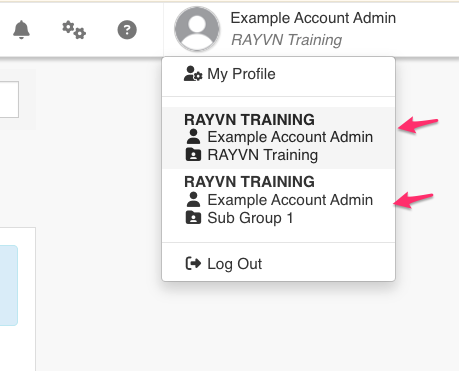Open the settings gears icon
The height and width of the screenshot is (371, 459).
coord(74,30)
